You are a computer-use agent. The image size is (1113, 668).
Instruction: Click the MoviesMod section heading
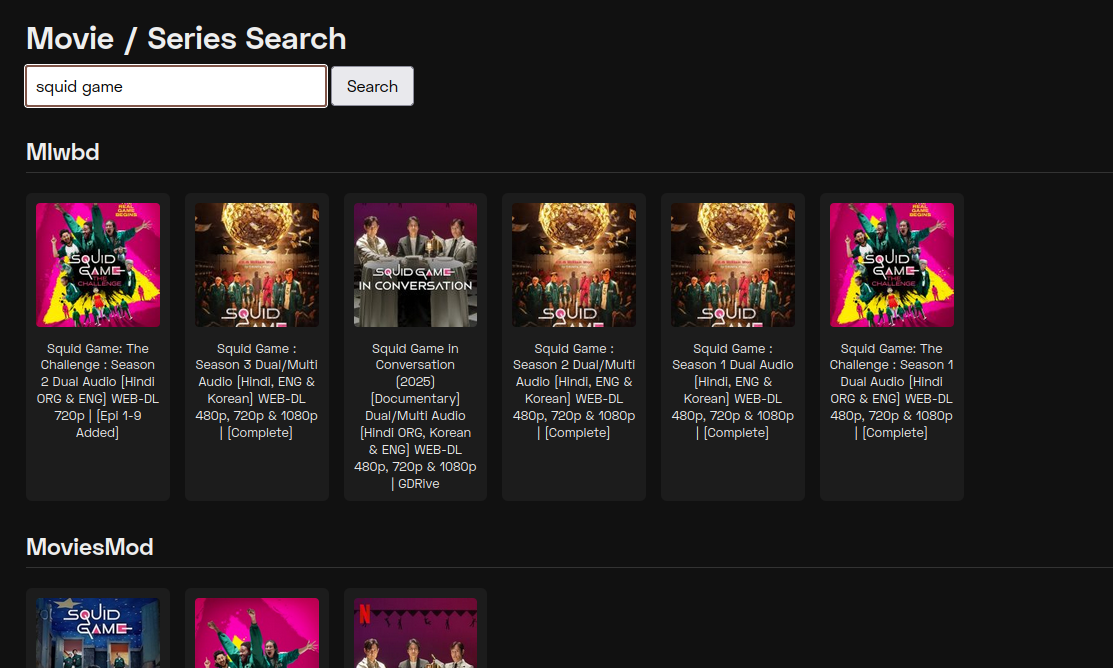pos(89,547)
